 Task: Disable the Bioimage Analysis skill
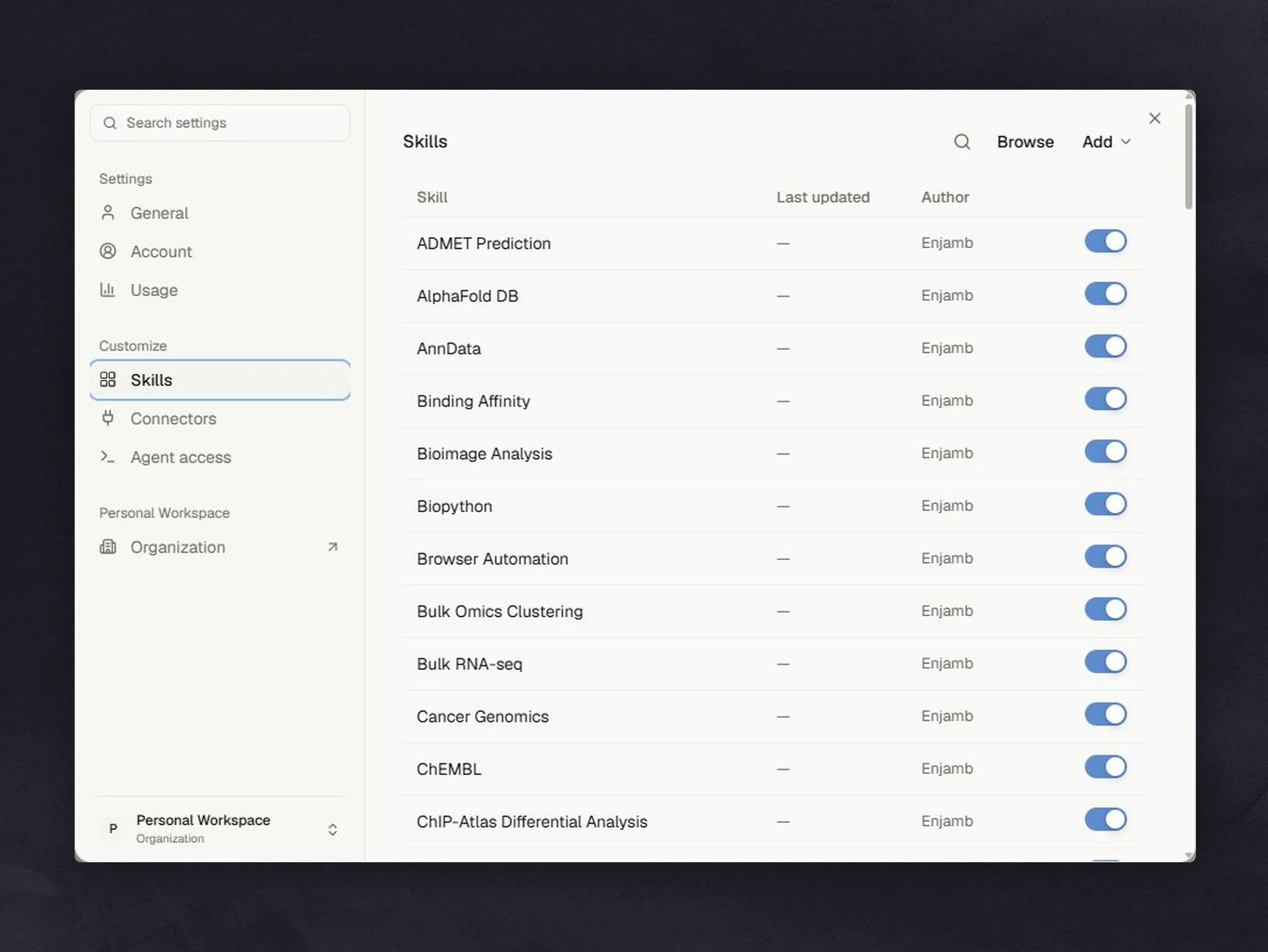[1106, 452]
